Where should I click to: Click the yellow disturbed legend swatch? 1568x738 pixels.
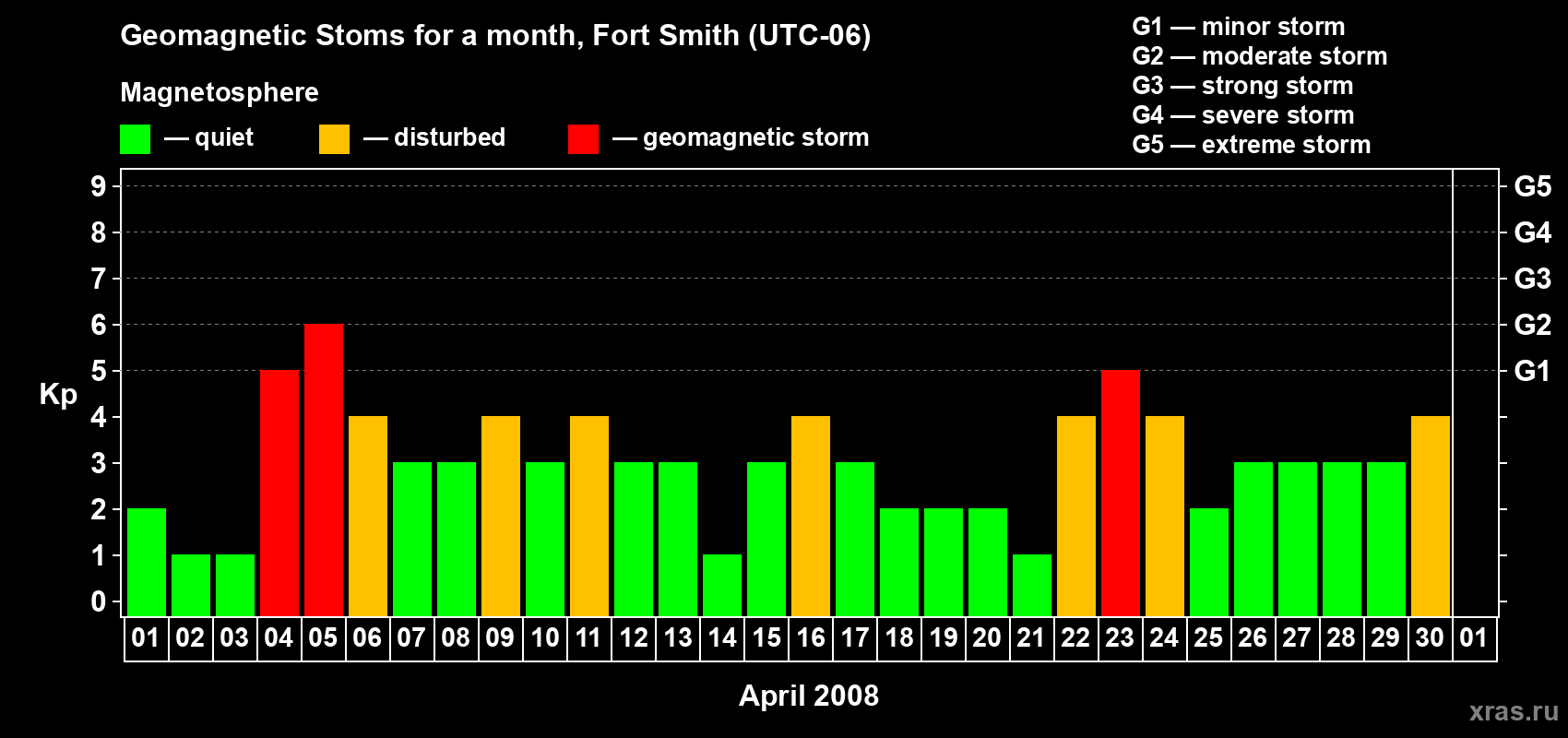point(334,139)
